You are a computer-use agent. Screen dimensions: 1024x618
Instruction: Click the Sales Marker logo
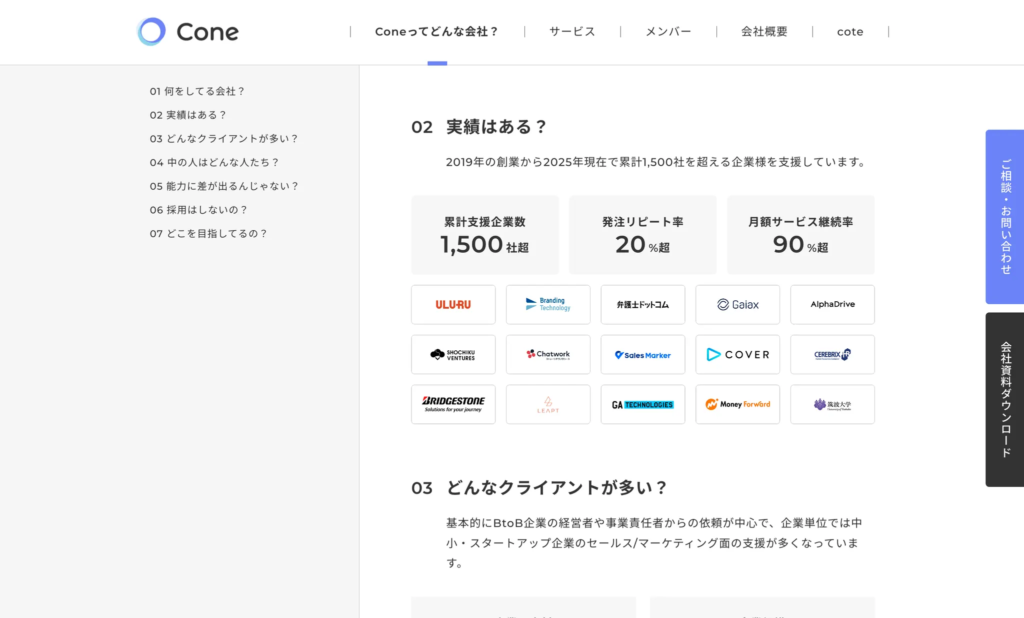(643, 355)
